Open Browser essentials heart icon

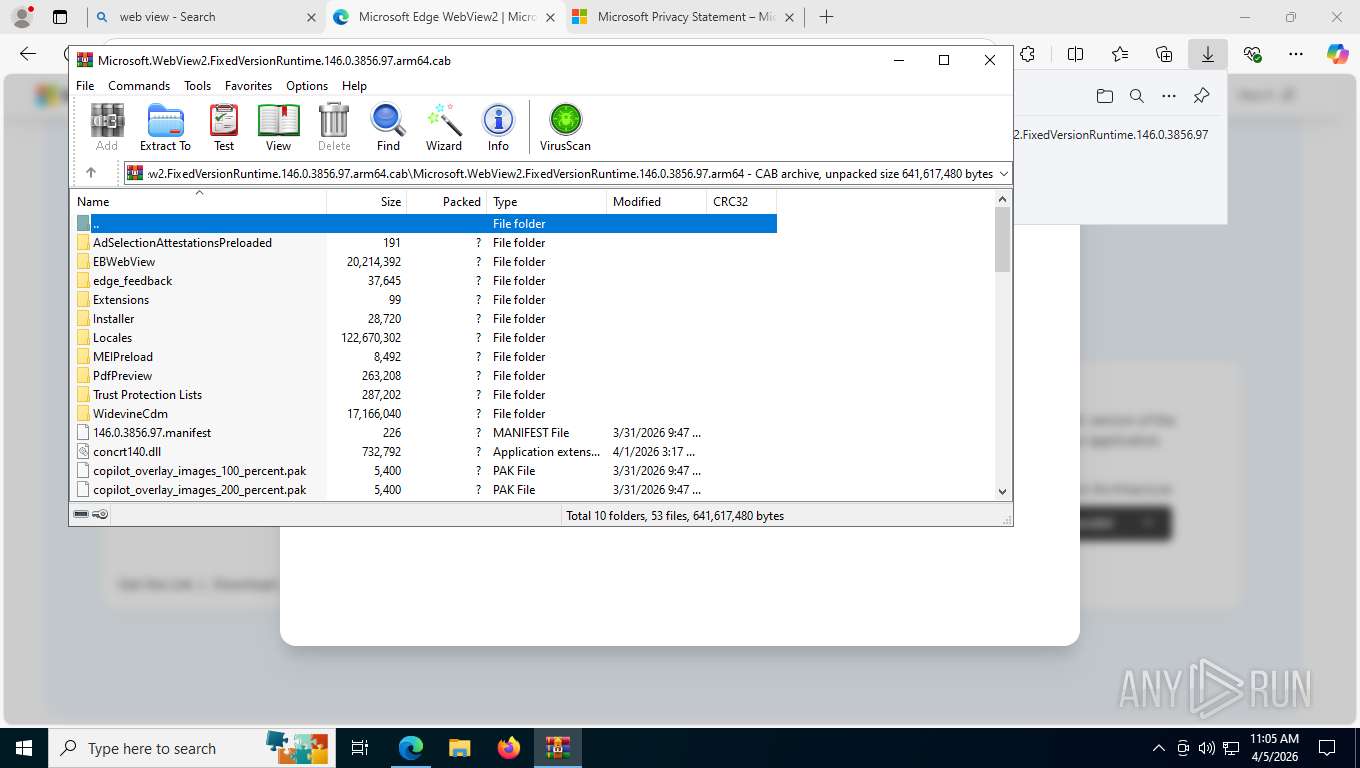coord(1252,54)
